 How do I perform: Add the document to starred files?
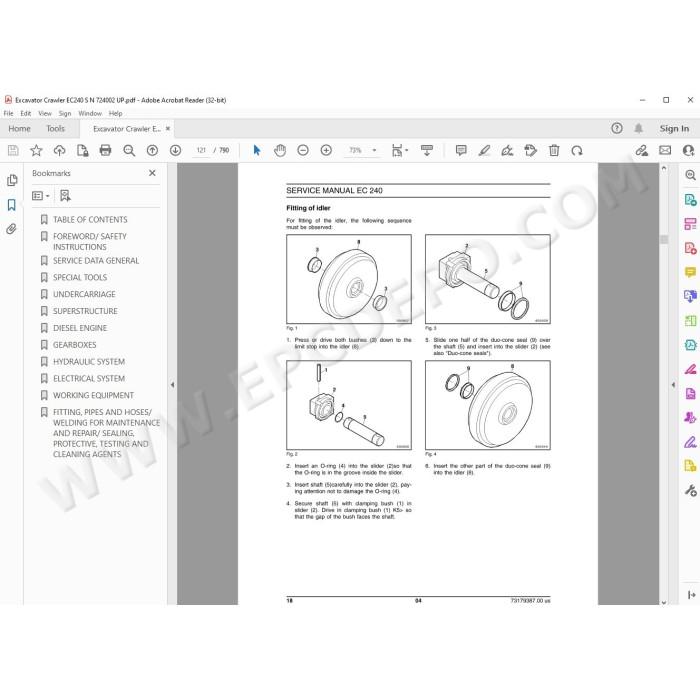36,150
